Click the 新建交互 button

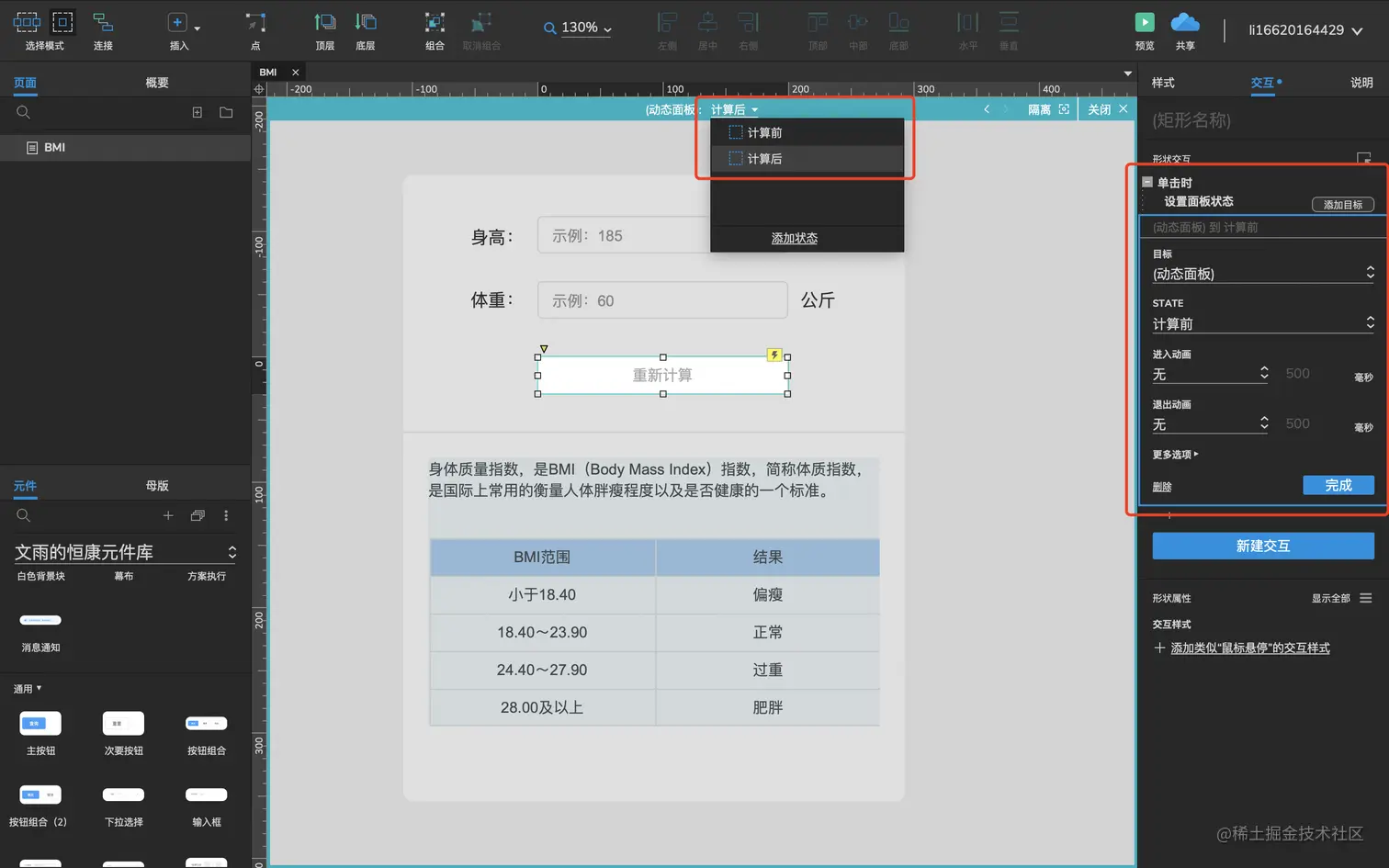[x=1263, y=546]
